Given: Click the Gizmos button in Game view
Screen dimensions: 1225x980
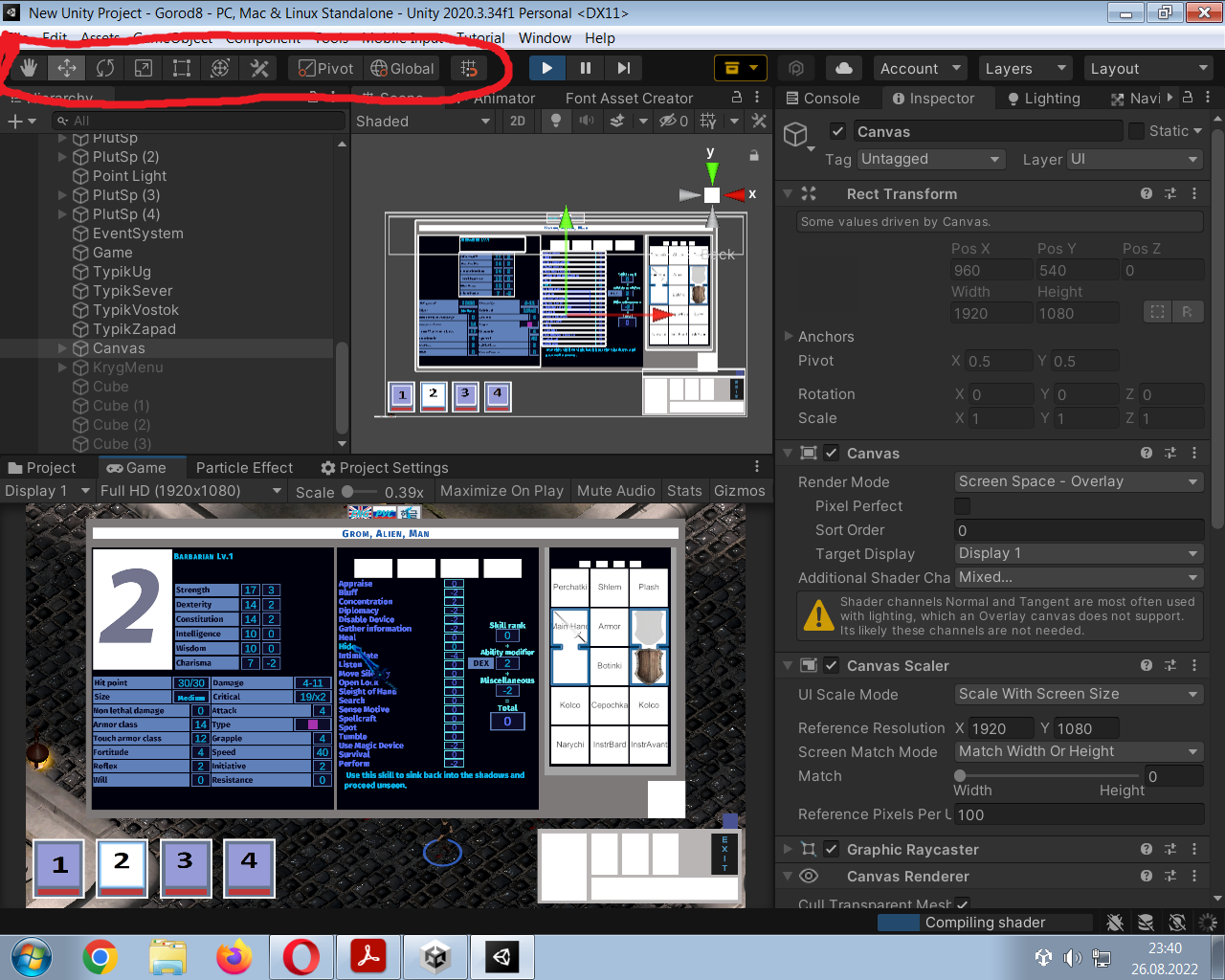Looking at the screenshot, I should tap(740, 490).
